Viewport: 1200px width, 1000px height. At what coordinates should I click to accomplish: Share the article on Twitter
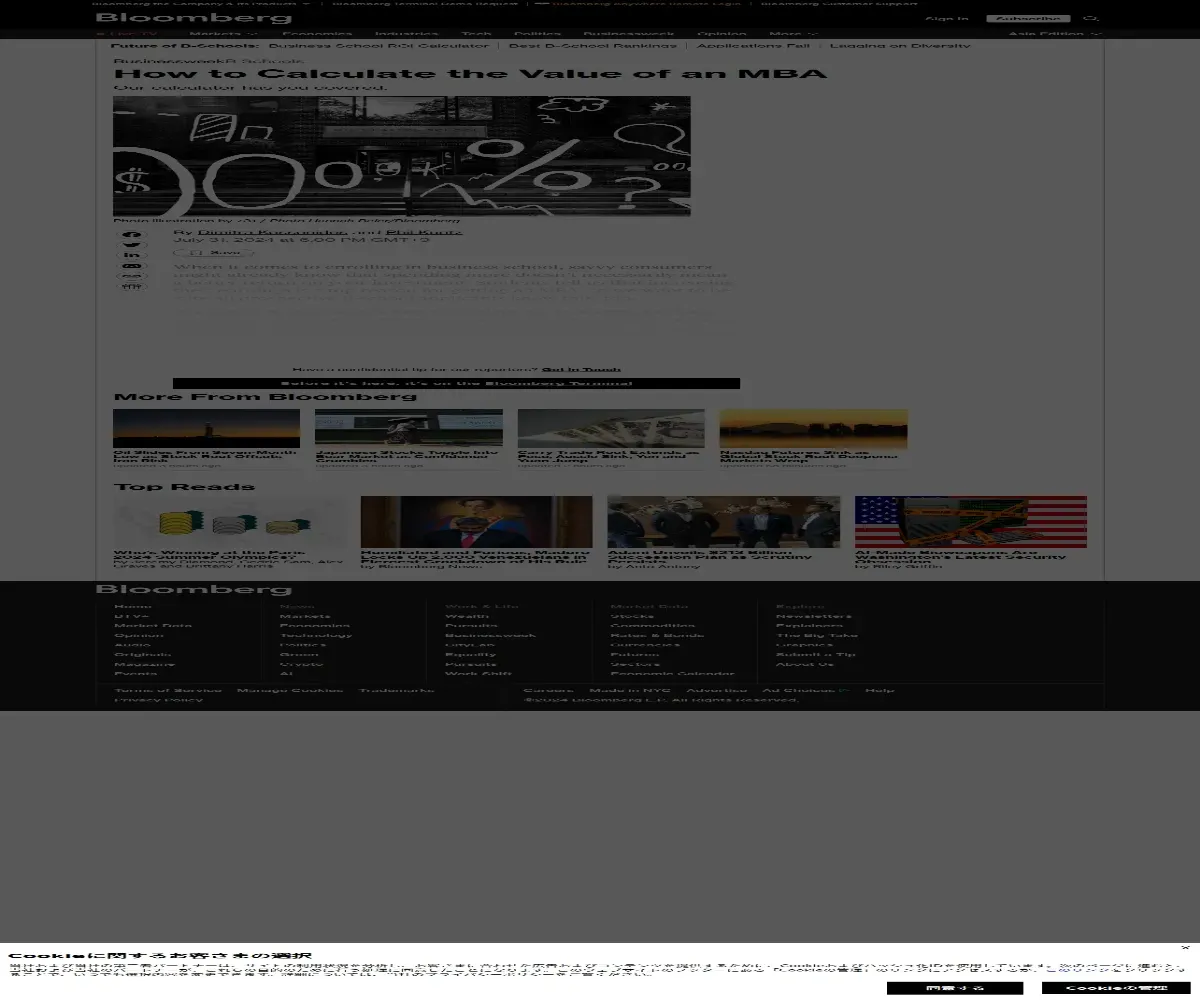pyautogui.click(x=132, y=245)
